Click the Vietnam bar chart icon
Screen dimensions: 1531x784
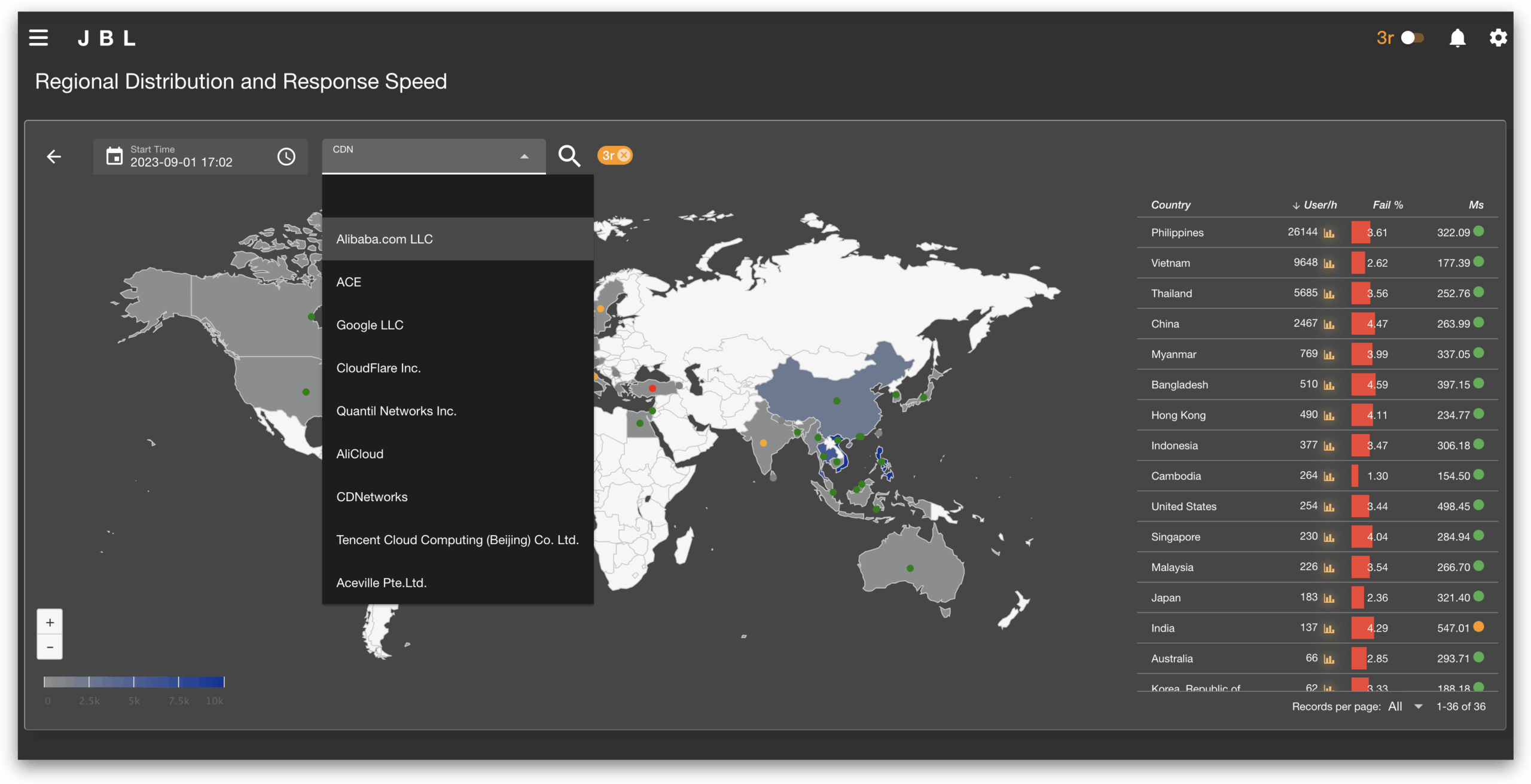tap(1329, 263)
